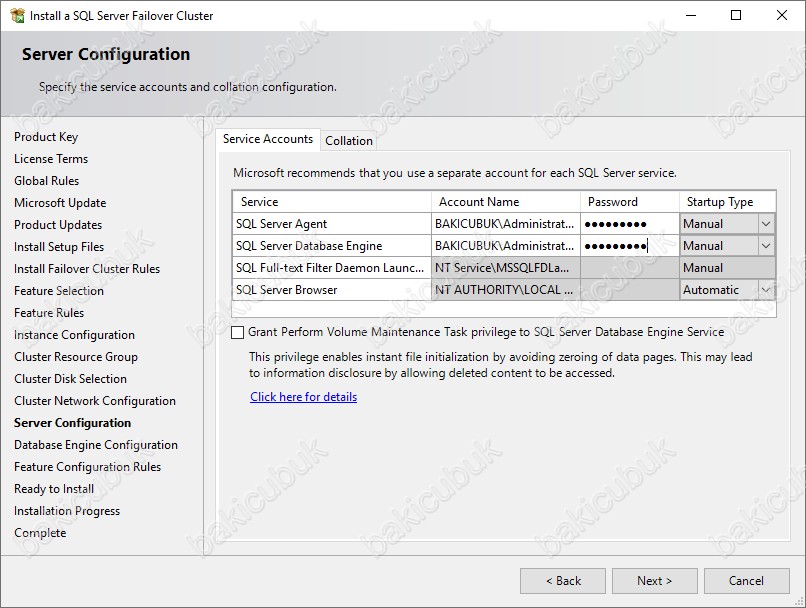The width and height of the screenshot is (806, 608).
Task: Click the Cluster Resource Group step
Action: pyautogui.click(x=76, y=357)
